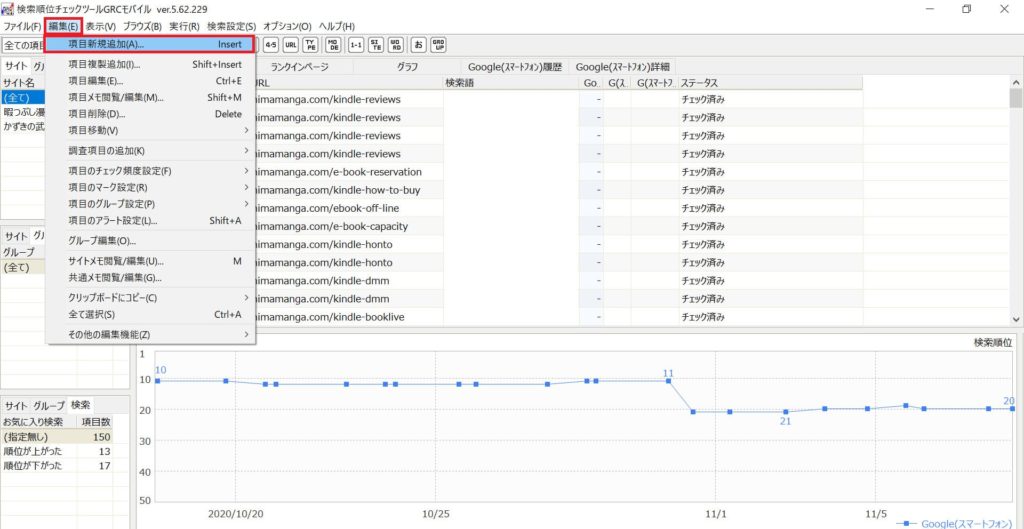Image resolution: width=1024 pixels, height=529 pixels.
Task: Click the GROUP toolbar icon
Action: coord(438,45)
